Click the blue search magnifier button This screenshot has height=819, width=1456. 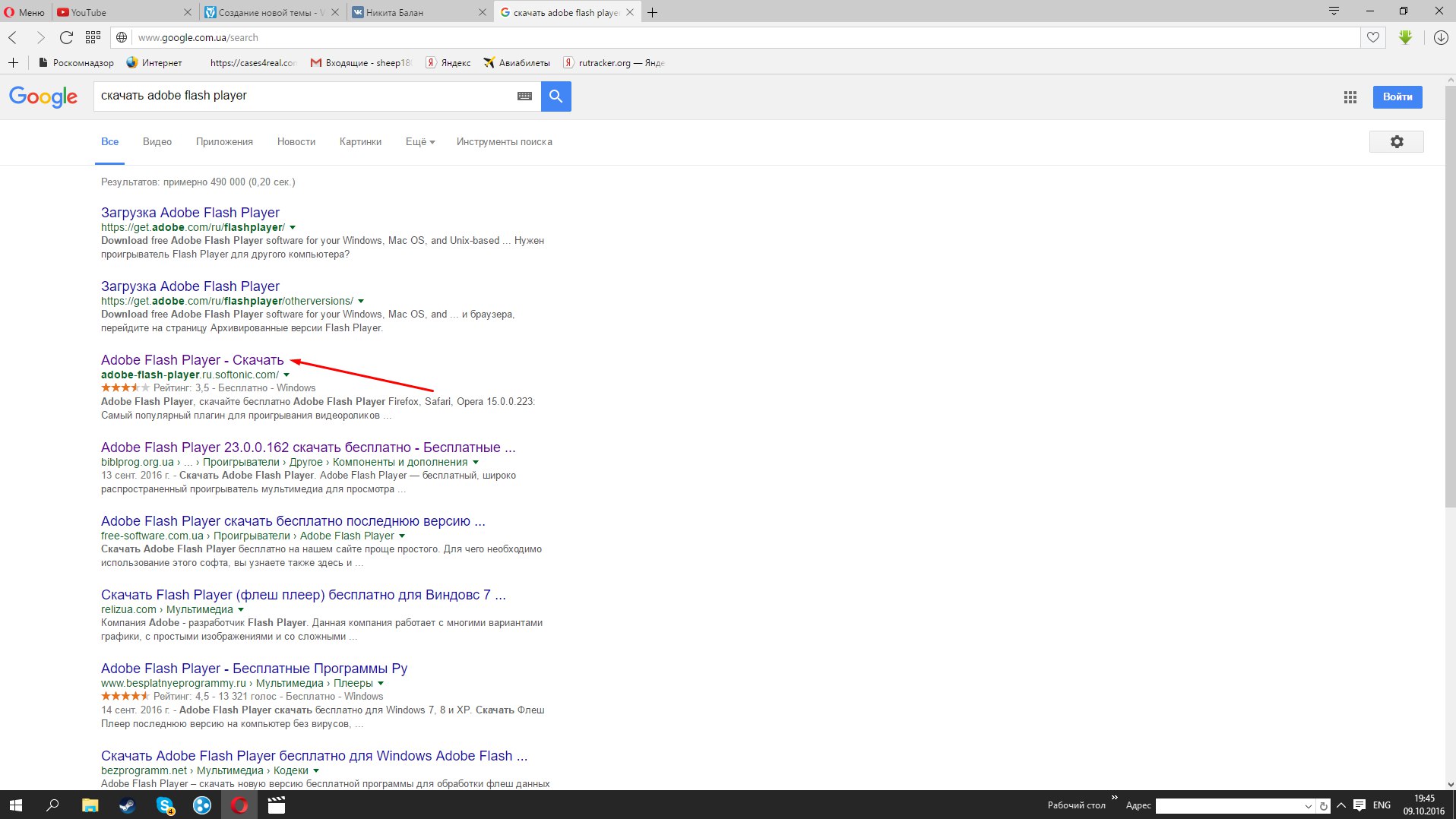pos(556,96)
